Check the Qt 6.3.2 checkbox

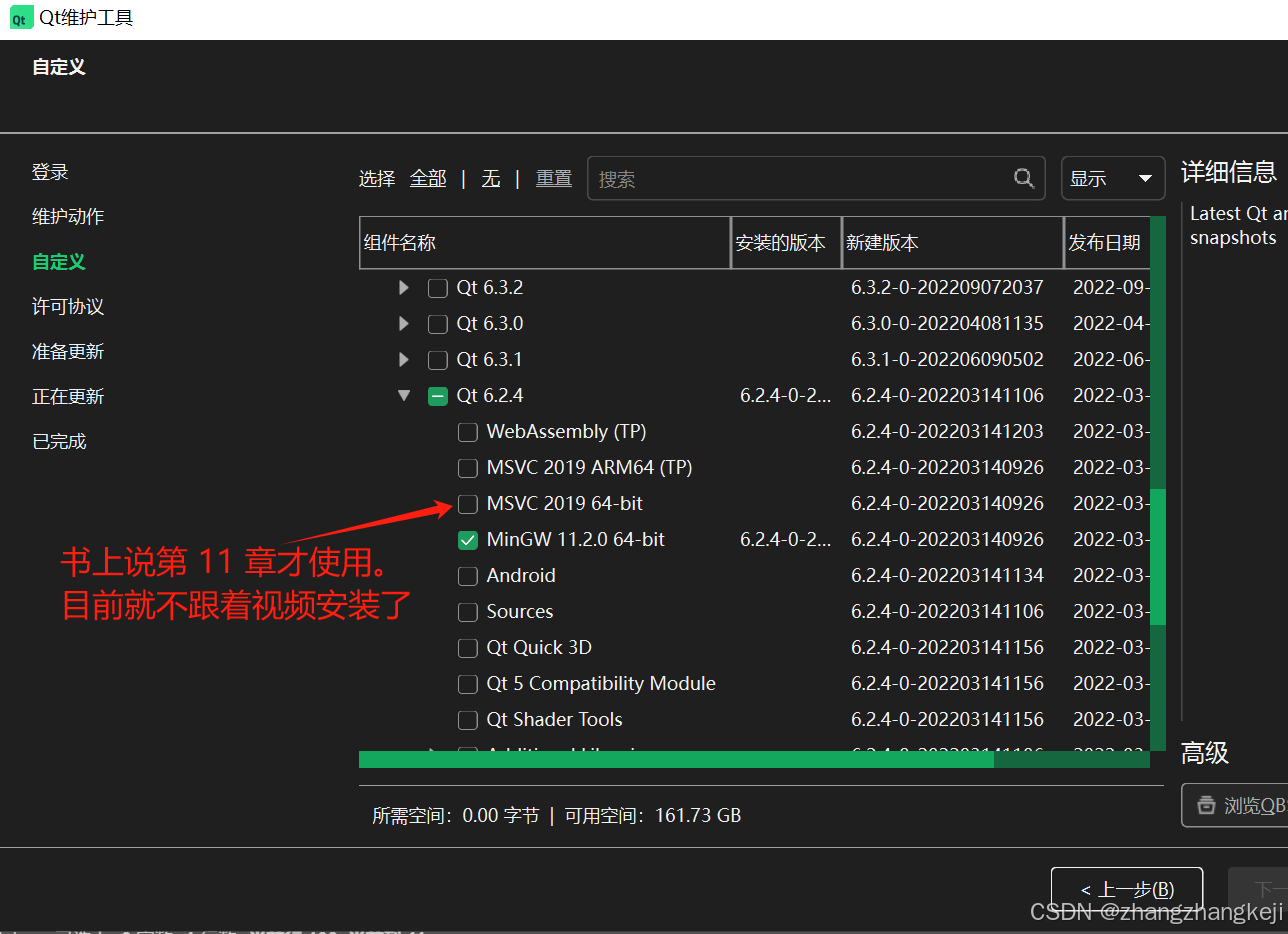(437, 288)
